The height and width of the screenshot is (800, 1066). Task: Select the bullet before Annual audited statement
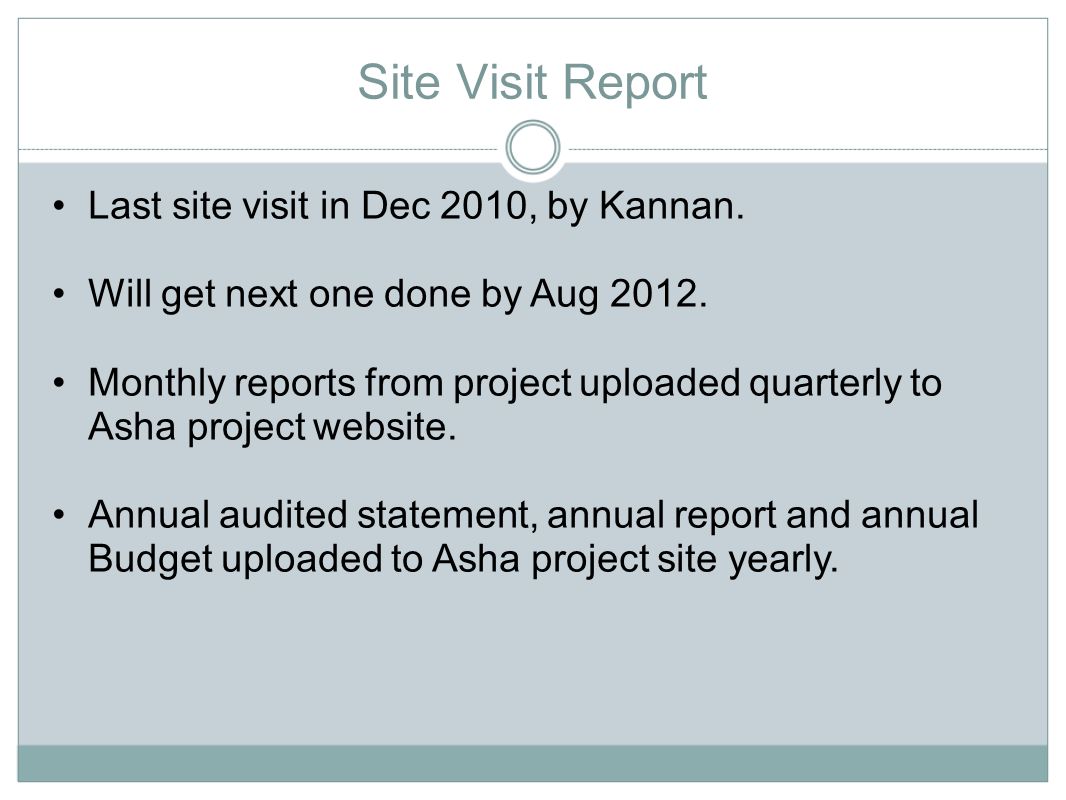(59, 515)
